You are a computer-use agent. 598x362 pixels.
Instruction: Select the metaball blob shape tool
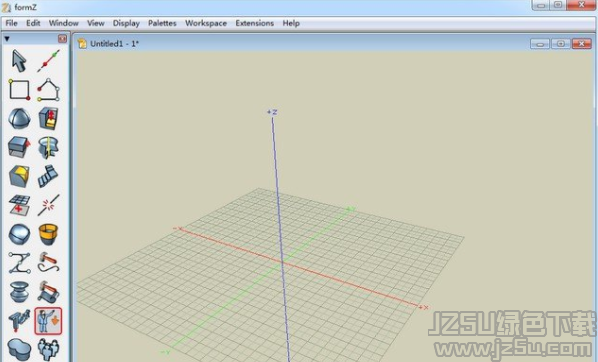pyautogui.click(x=19, y=349)
